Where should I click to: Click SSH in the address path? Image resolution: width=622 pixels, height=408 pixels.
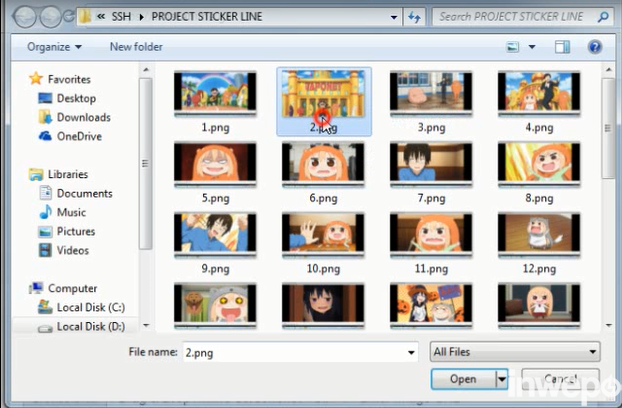click(x=121, y=17)
